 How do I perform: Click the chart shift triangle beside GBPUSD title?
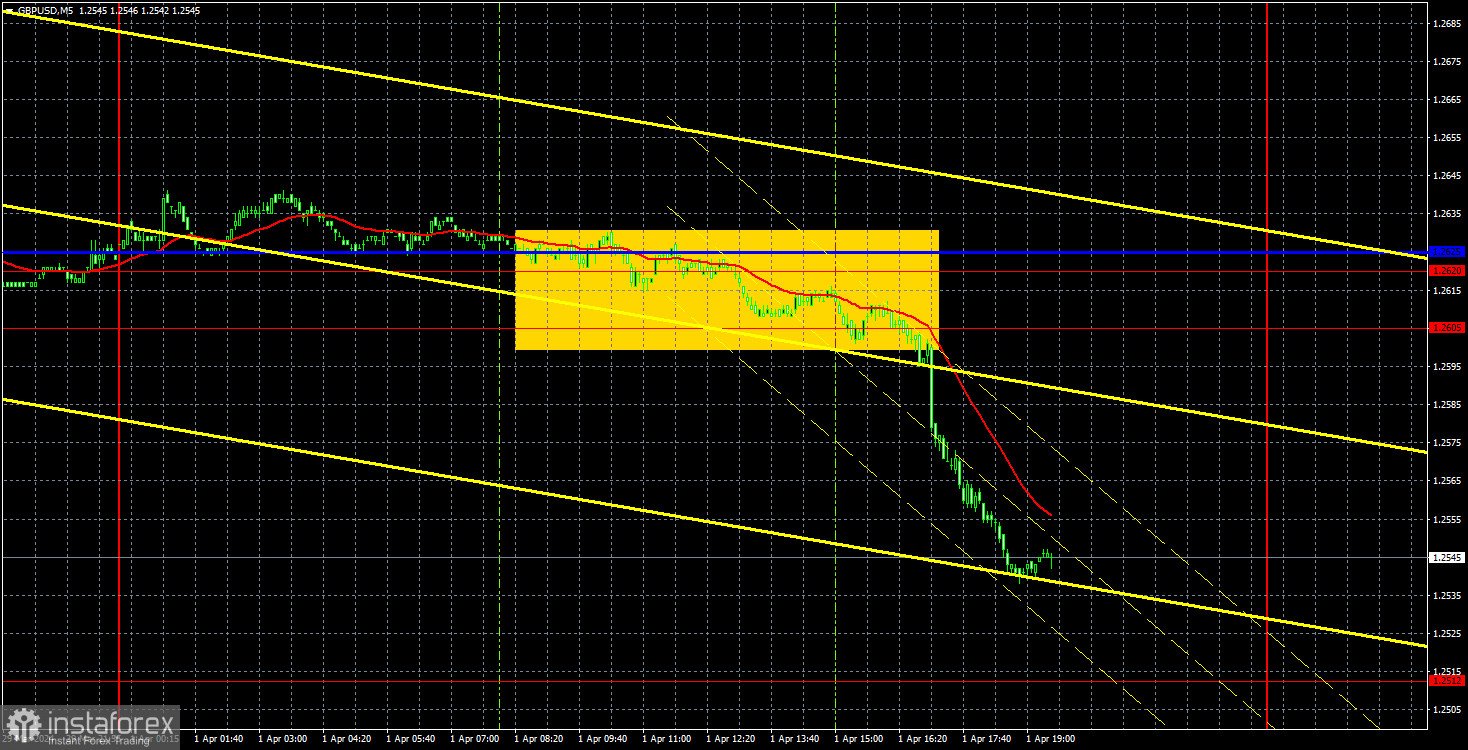(10, 10)
